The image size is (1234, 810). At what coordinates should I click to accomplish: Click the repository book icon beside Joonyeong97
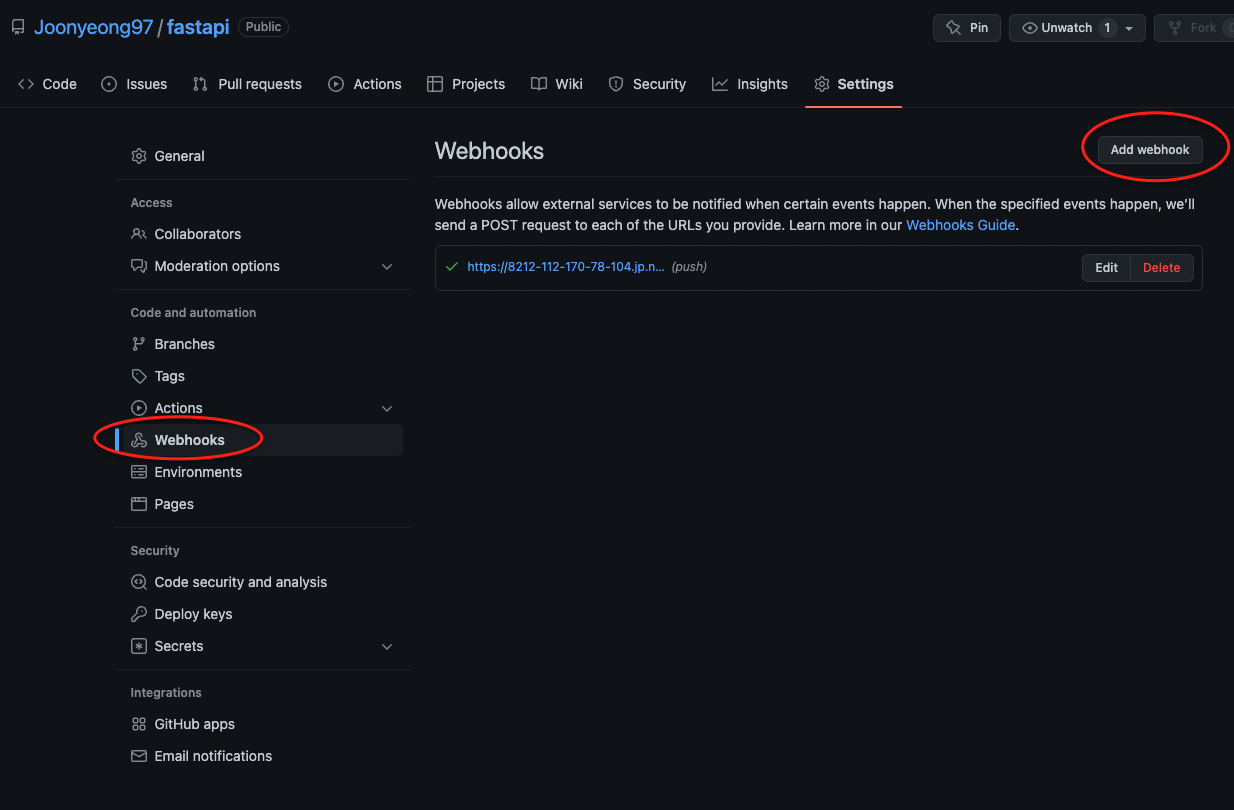18,27
